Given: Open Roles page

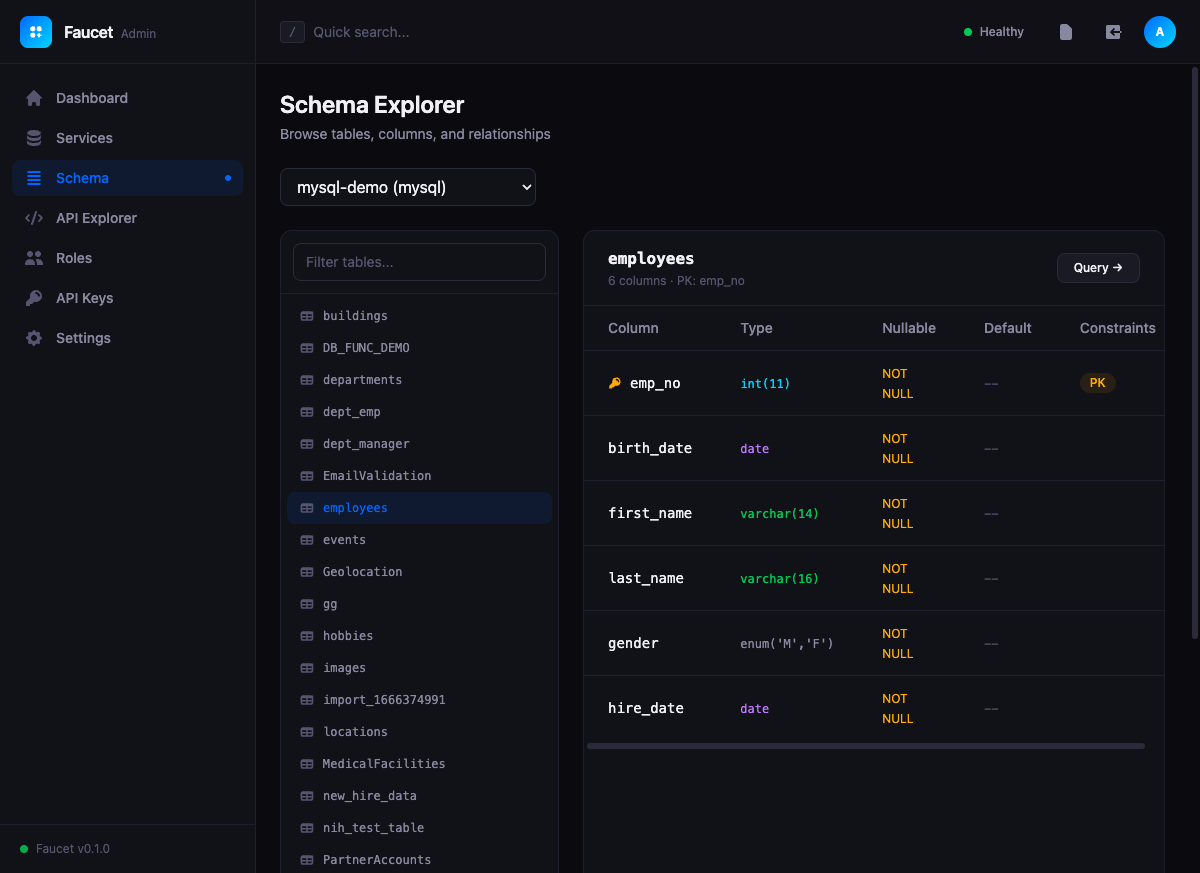Looking at the screenshot, I should tap(128, 258).
